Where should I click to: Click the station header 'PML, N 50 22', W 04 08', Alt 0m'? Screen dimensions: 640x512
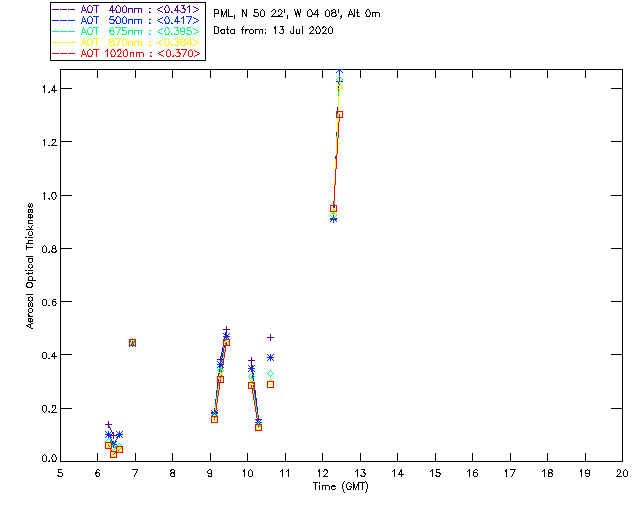click(x=297, y=13)
